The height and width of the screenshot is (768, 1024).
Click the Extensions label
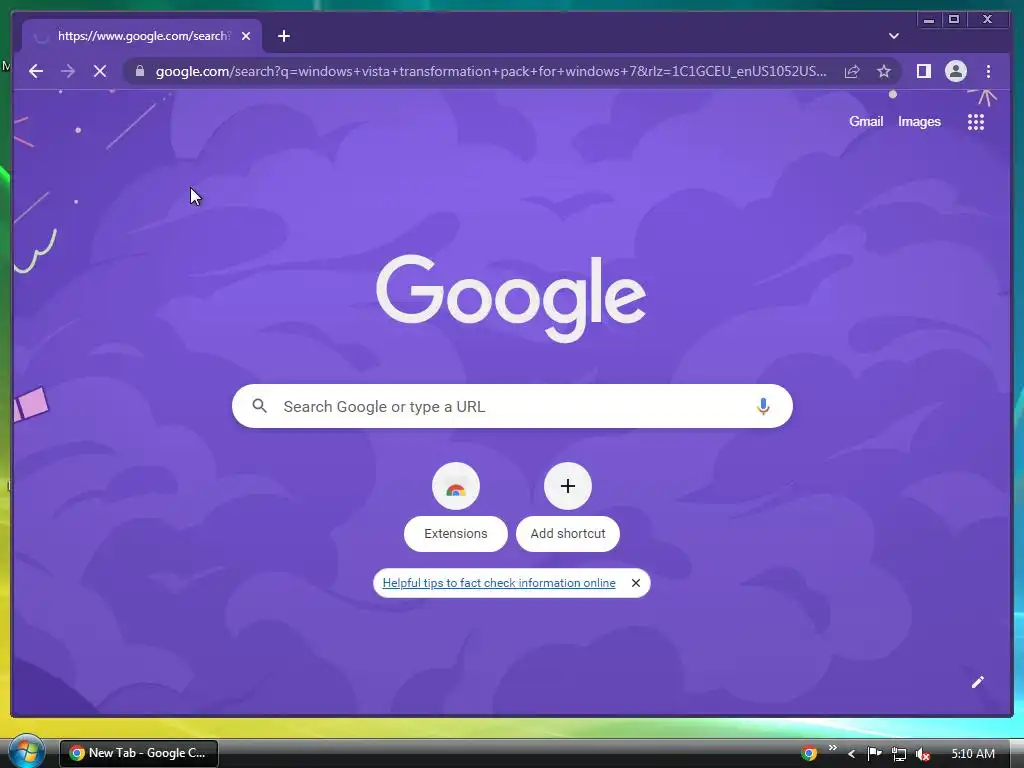click(x=456, y=534)
